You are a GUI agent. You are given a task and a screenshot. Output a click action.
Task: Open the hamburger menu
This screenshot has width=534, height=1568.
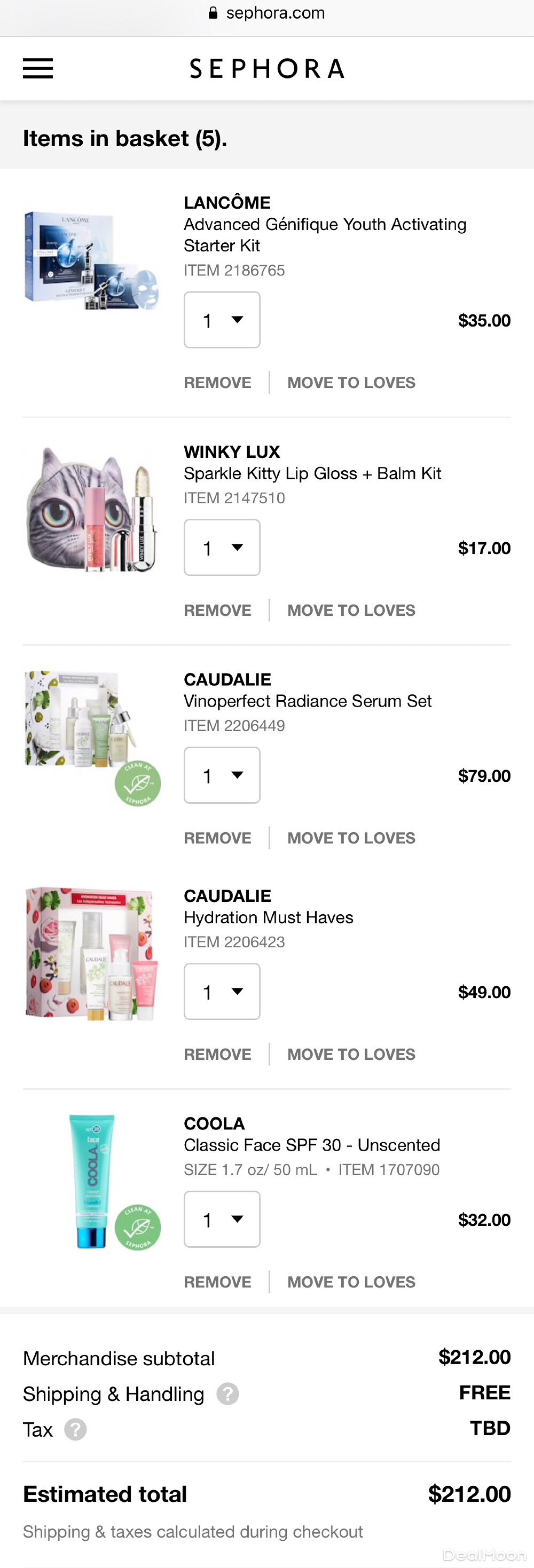tap(38, 69)
